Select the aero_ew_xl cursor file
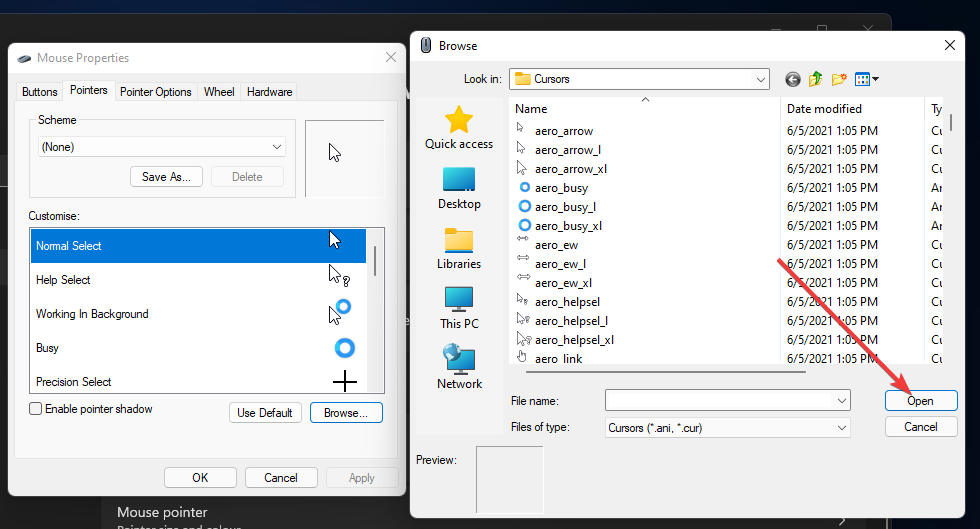The image size is (980, 529). click(563, 283)
